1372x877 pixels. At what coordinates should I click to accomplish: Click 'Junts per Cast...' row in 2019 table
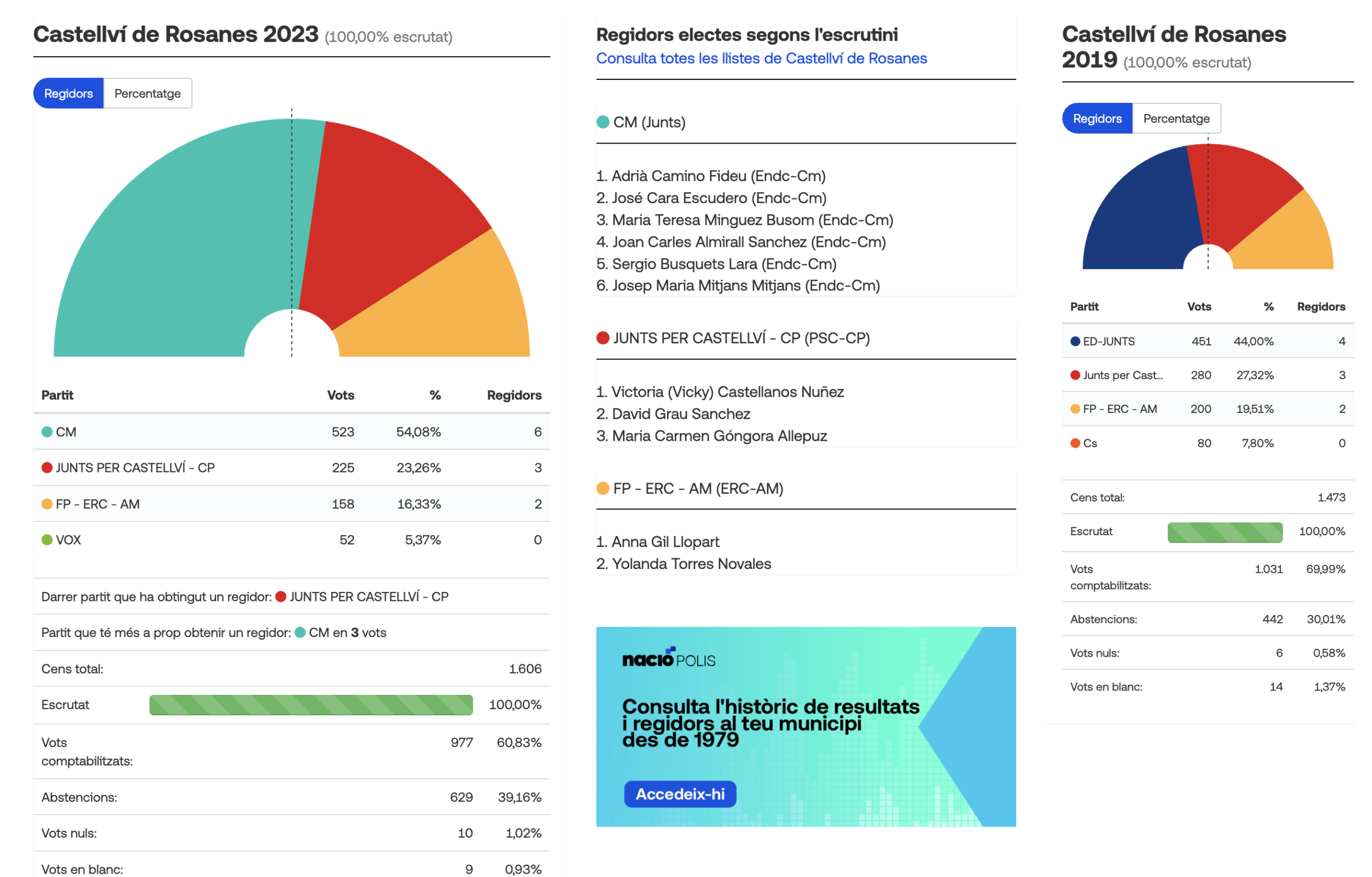[1208, 374]
